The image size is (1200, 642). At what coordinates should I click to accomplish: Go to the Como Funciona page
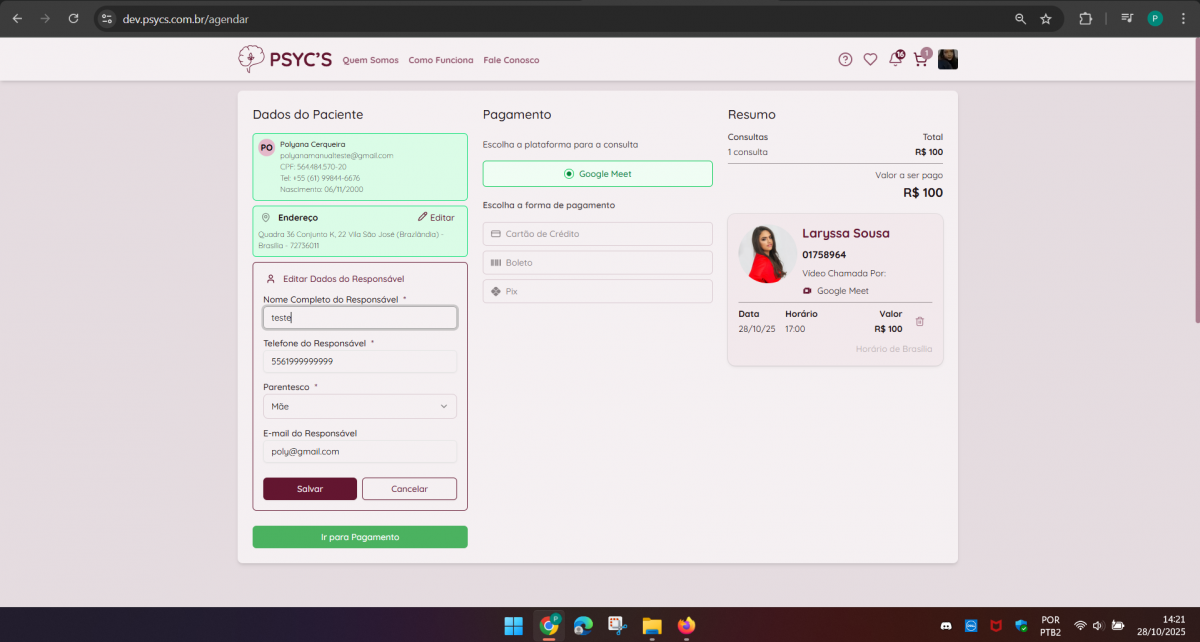(x=441, y=60)
